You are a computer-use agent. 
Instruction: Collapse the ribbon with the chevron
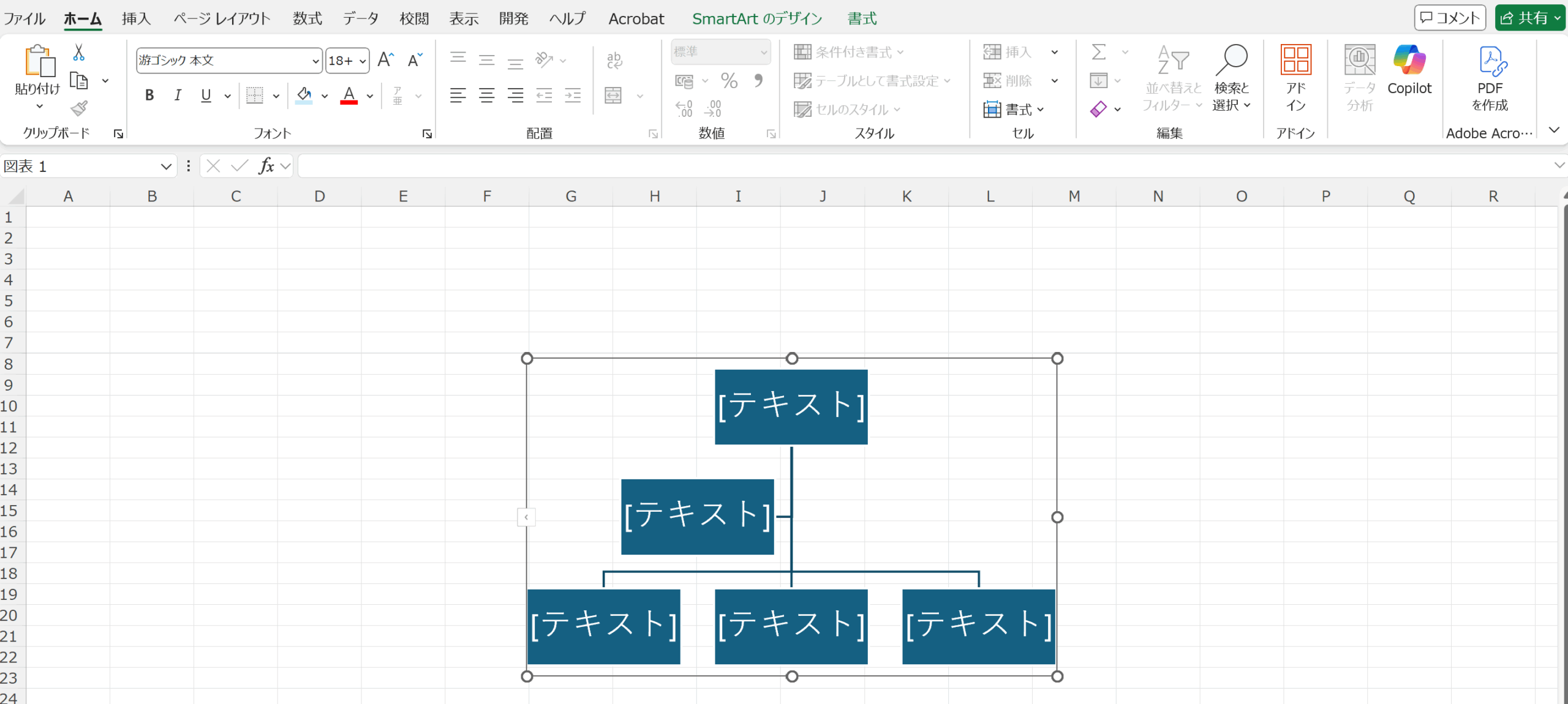coord(1554,130)
